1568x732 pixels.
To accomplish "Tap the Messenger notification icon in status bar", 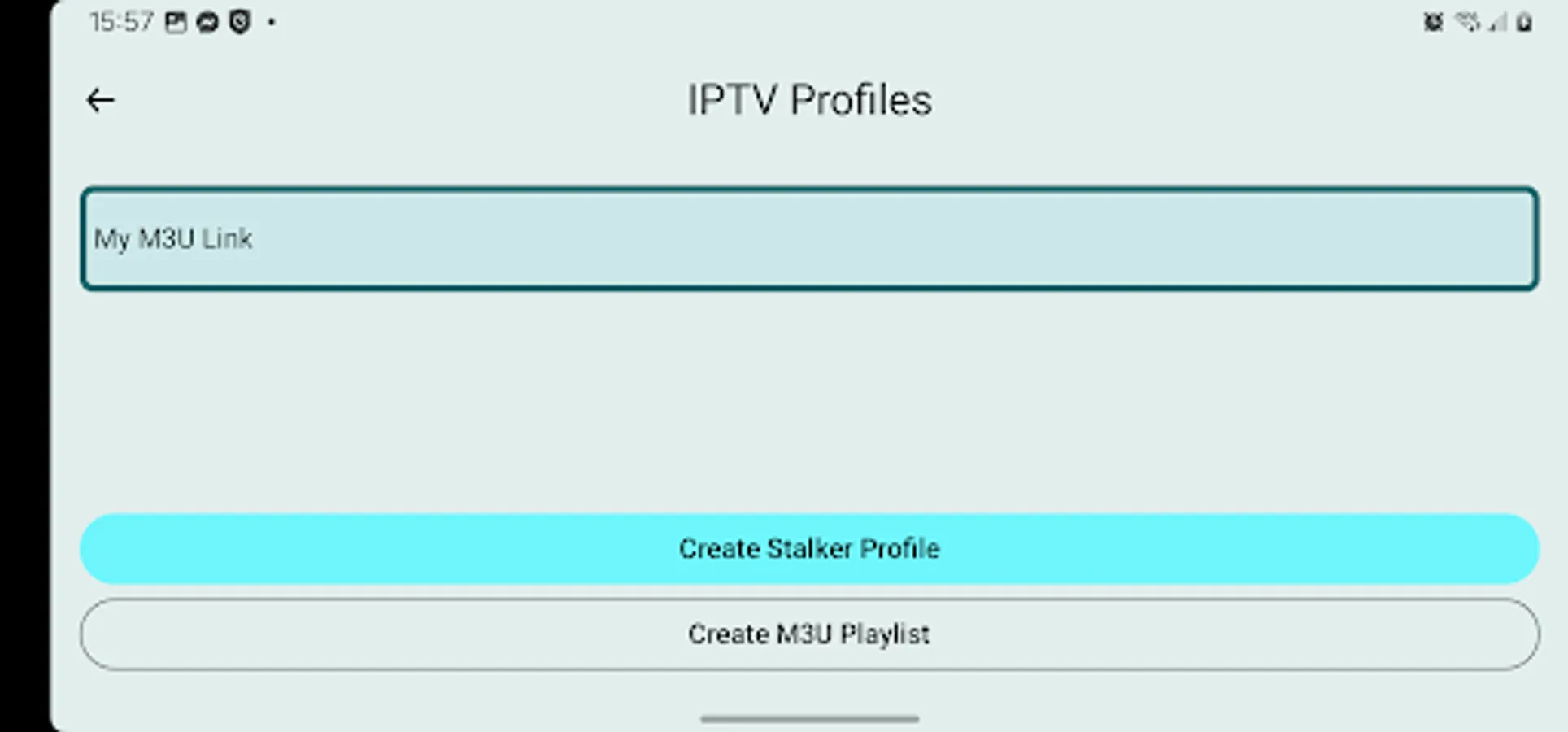I will (207, 22).
